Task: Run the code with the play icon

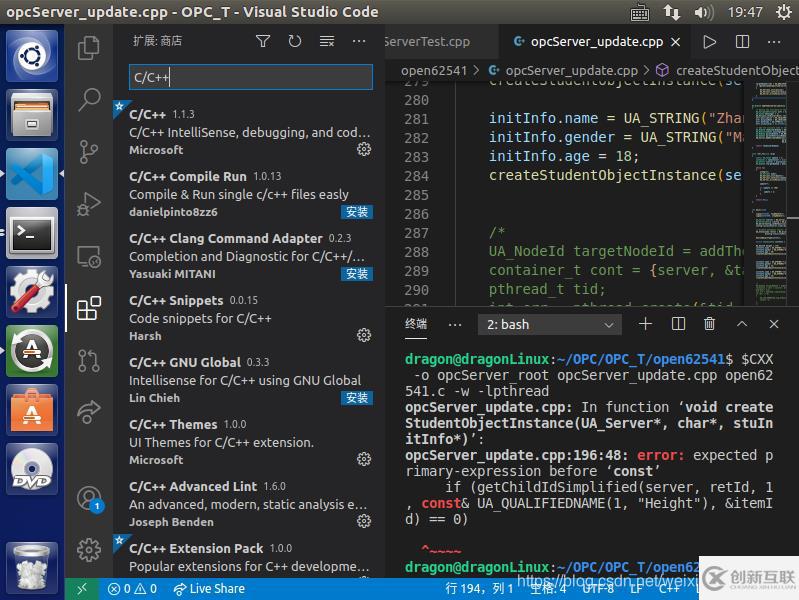Action: point(709,42)
